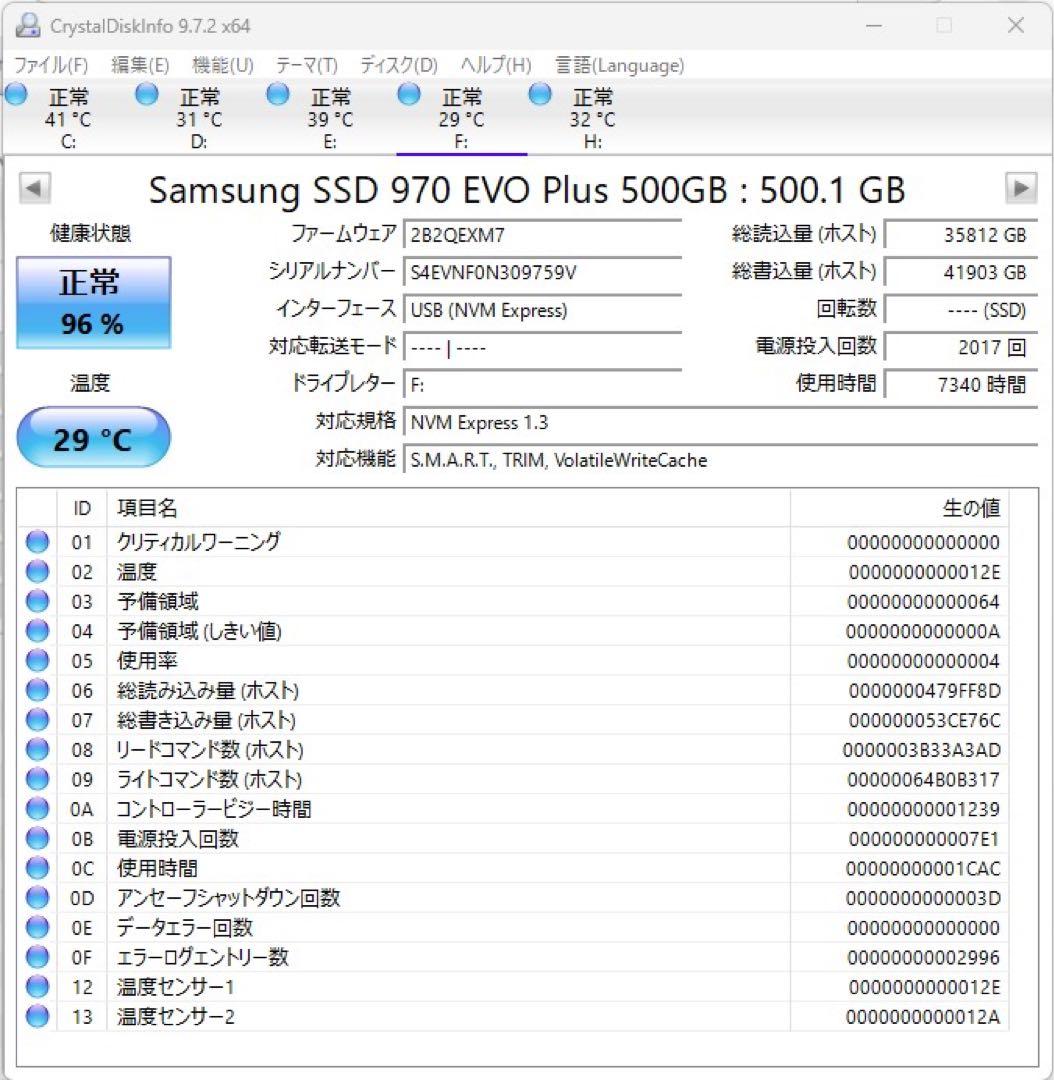Click the total host reads value 35812 GB
The height and width of the screenshot is (1080, 1054).
pos(961,235)
